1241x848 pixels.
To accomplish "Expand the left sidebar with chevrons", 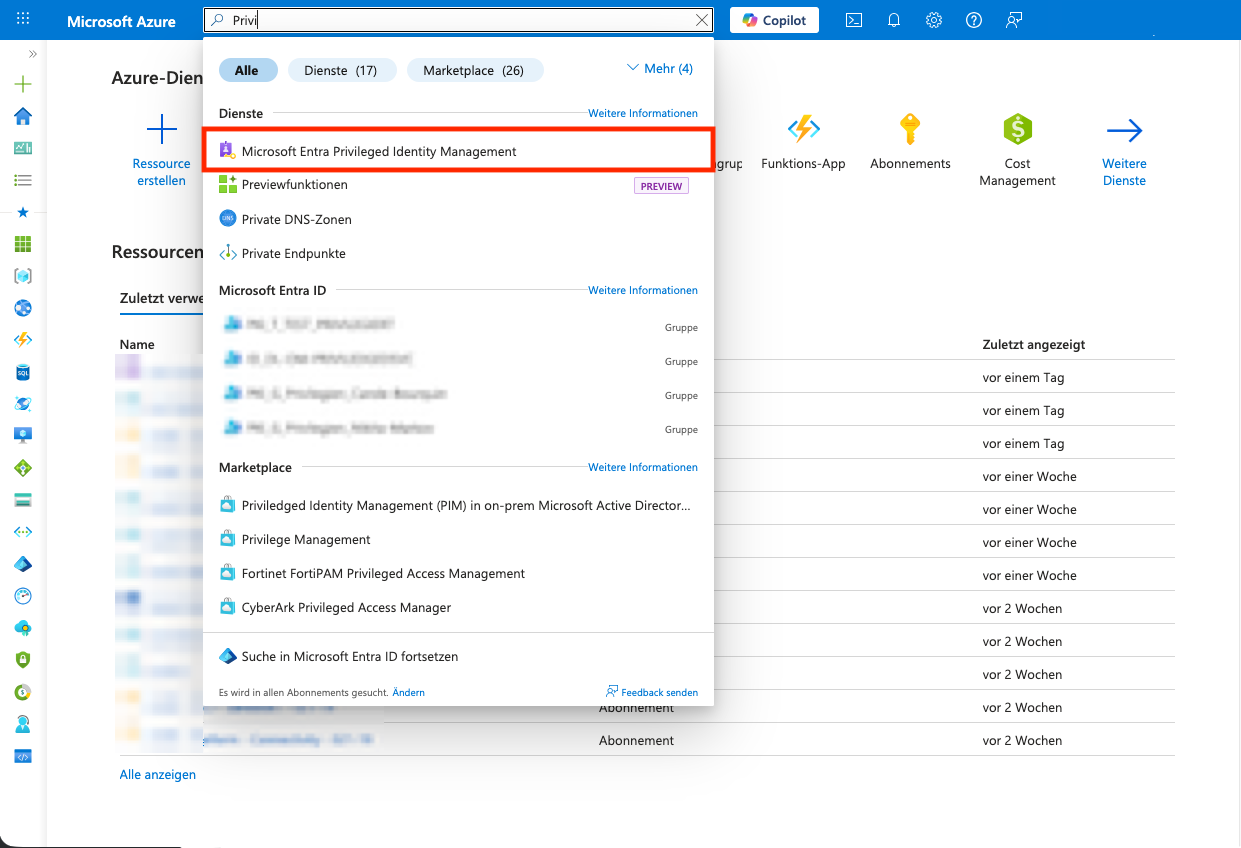I will click(32, 54).
